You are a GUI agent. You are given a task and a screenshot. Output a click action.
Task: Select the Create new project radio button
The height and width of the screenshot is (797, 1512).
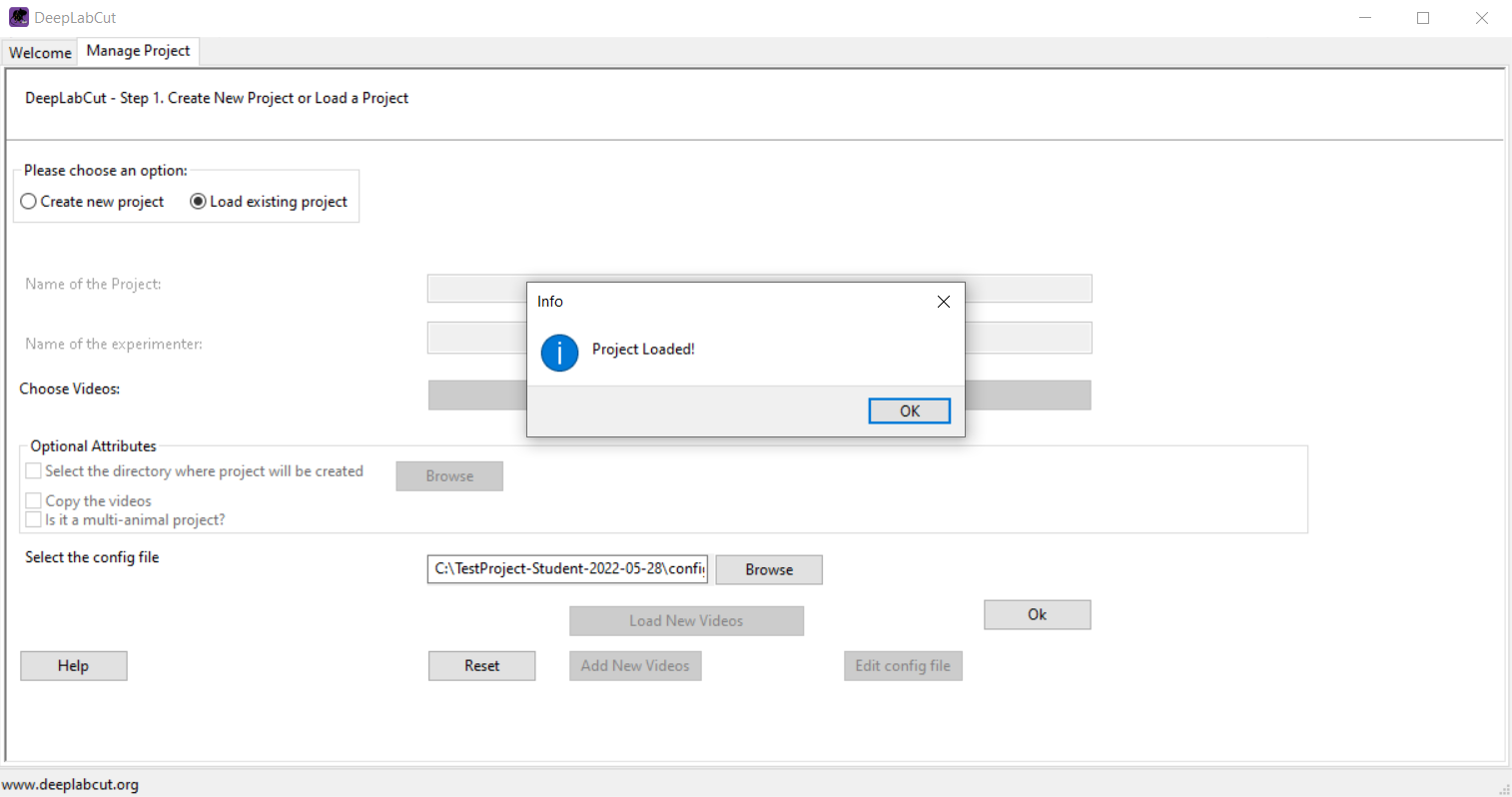pos(29,202)
